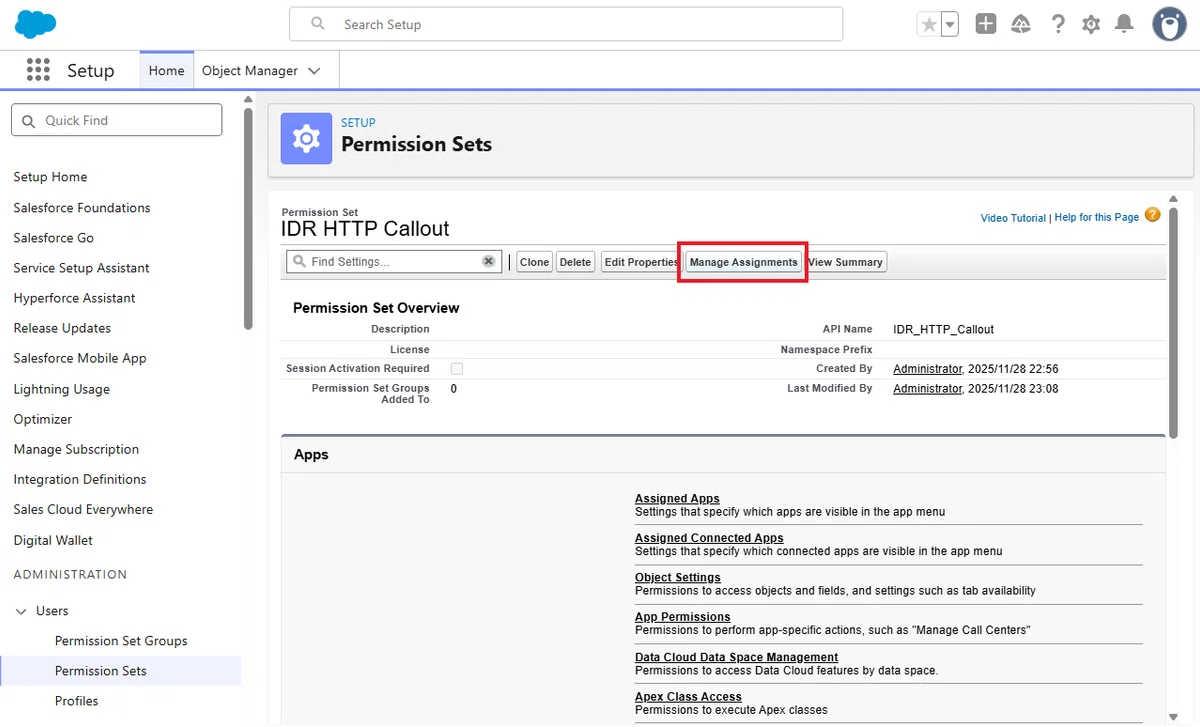Click the Edit Properties button
The height and width of the screenshot is (727, 1200).
641,262
